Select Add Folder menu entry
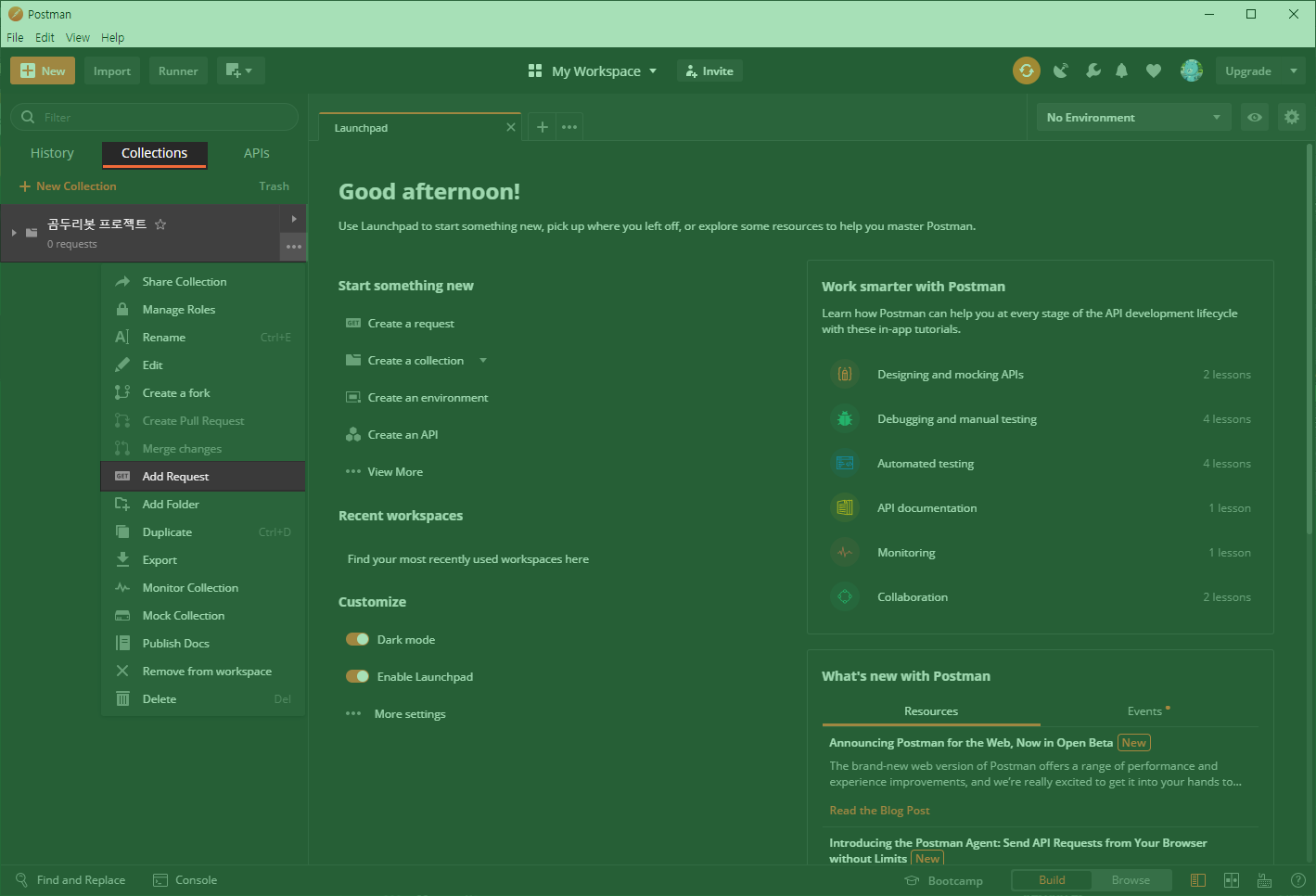The width and height of the screenshot is (1316, 896). [203, 505]
